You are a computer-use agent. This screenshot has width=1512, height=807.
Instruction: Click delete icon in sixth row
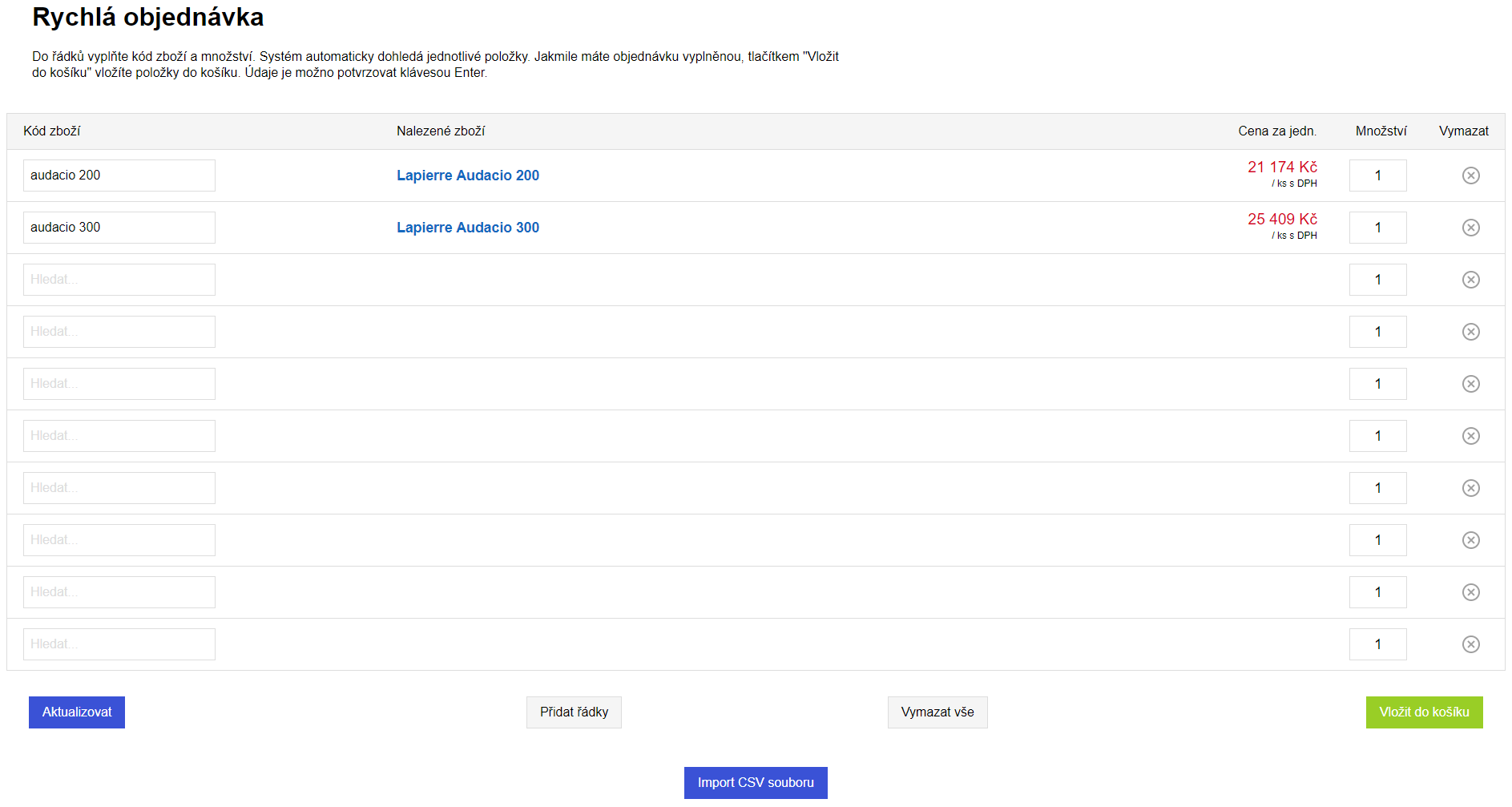pyautogui.click(x=1470, y=436)
